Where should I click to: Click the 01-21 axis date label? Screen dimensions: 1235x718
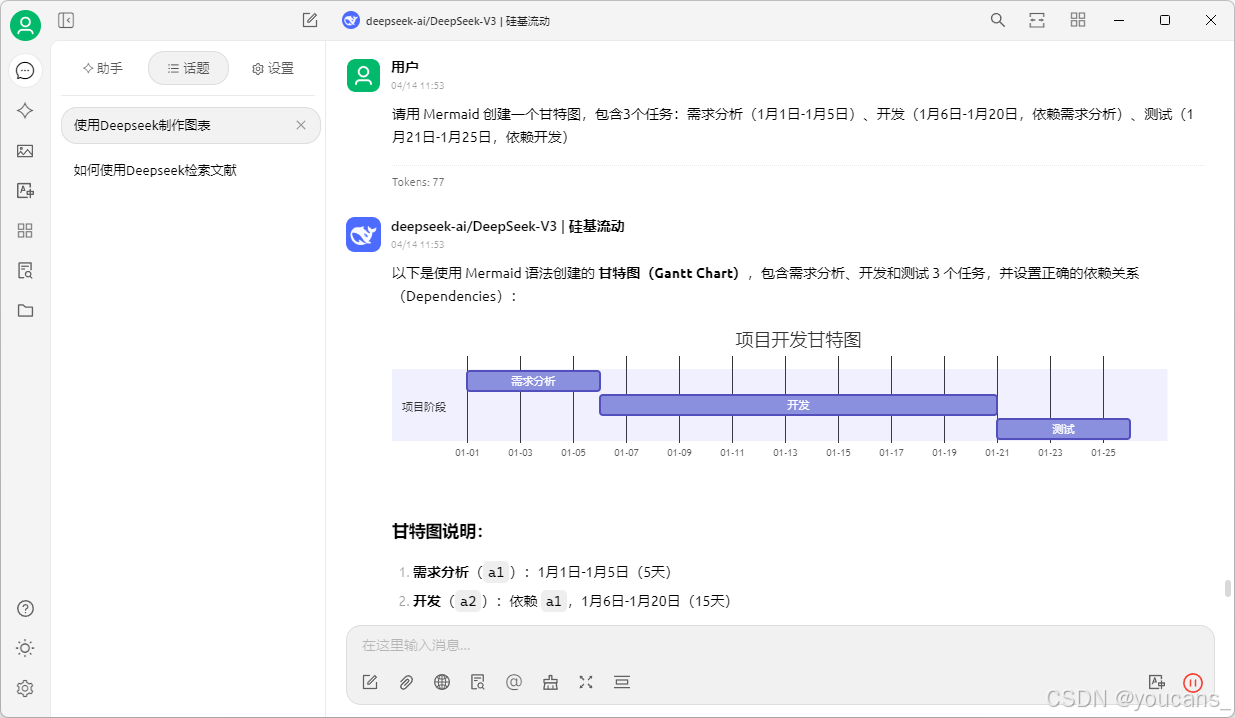pyautogui.click(x=997, y=453)
